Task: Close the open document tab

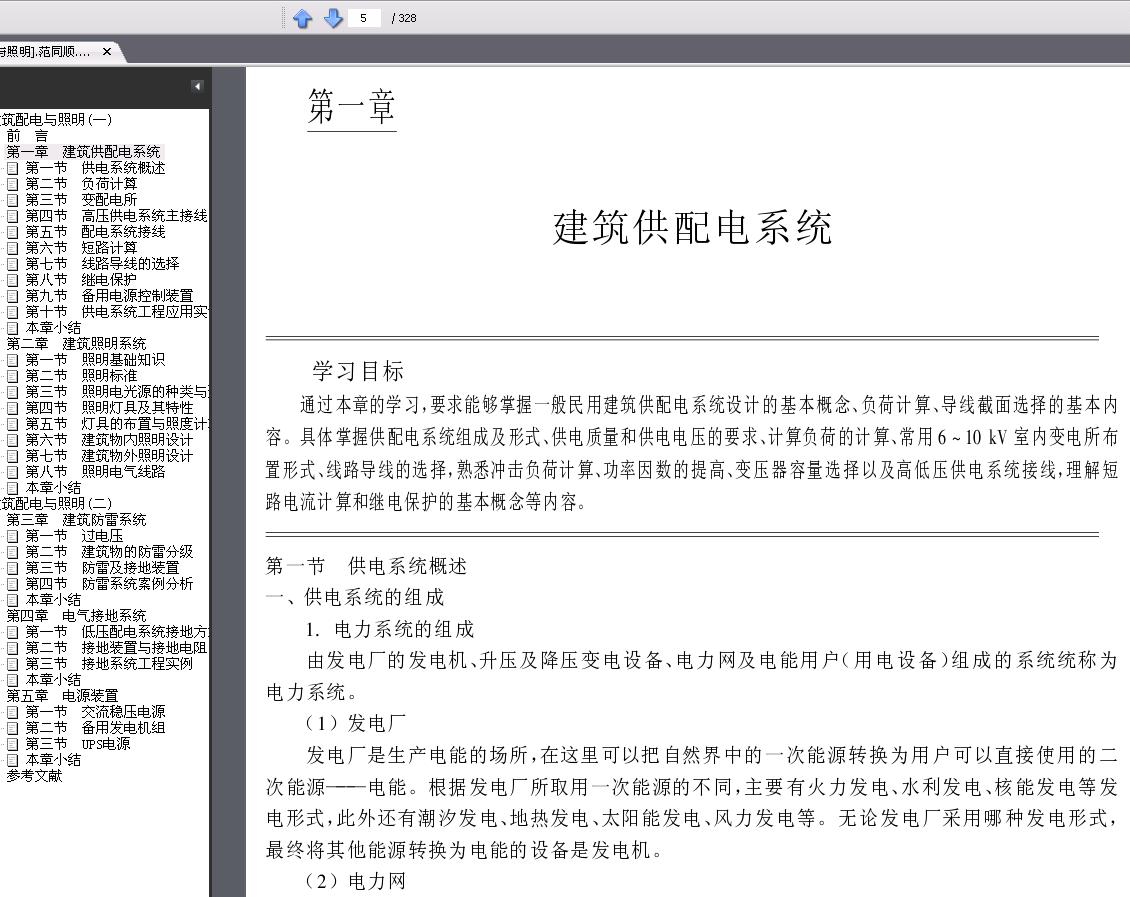Action: pyautogui.click(x=107, y=51)
